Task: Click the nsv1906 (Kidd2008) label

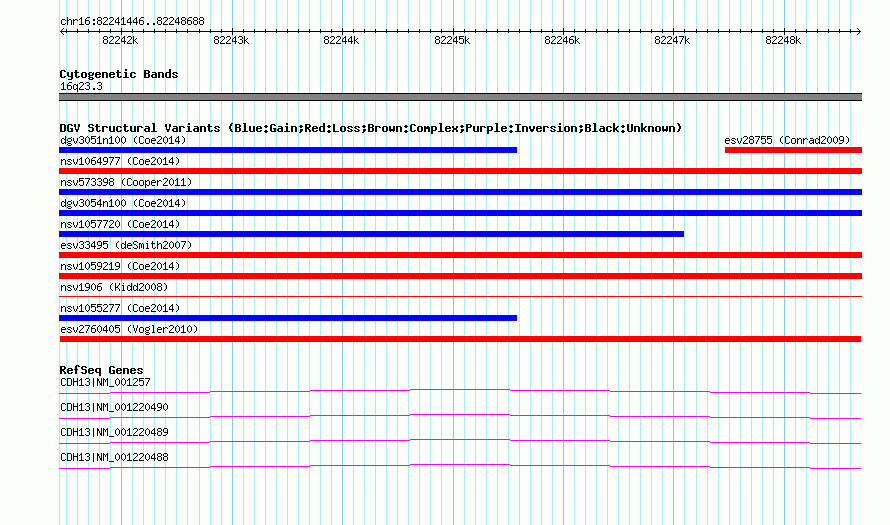Action: pyautogui.click(x=114, y=287)
